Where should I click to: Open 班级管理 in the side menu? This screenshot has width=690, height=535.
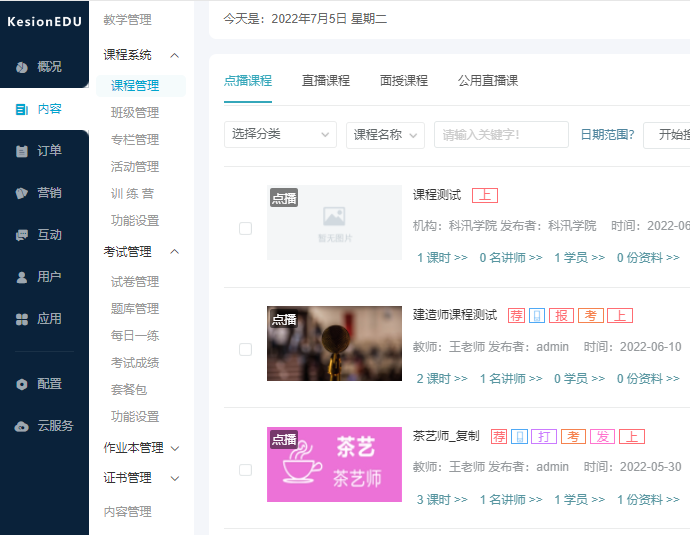(135, 113)
